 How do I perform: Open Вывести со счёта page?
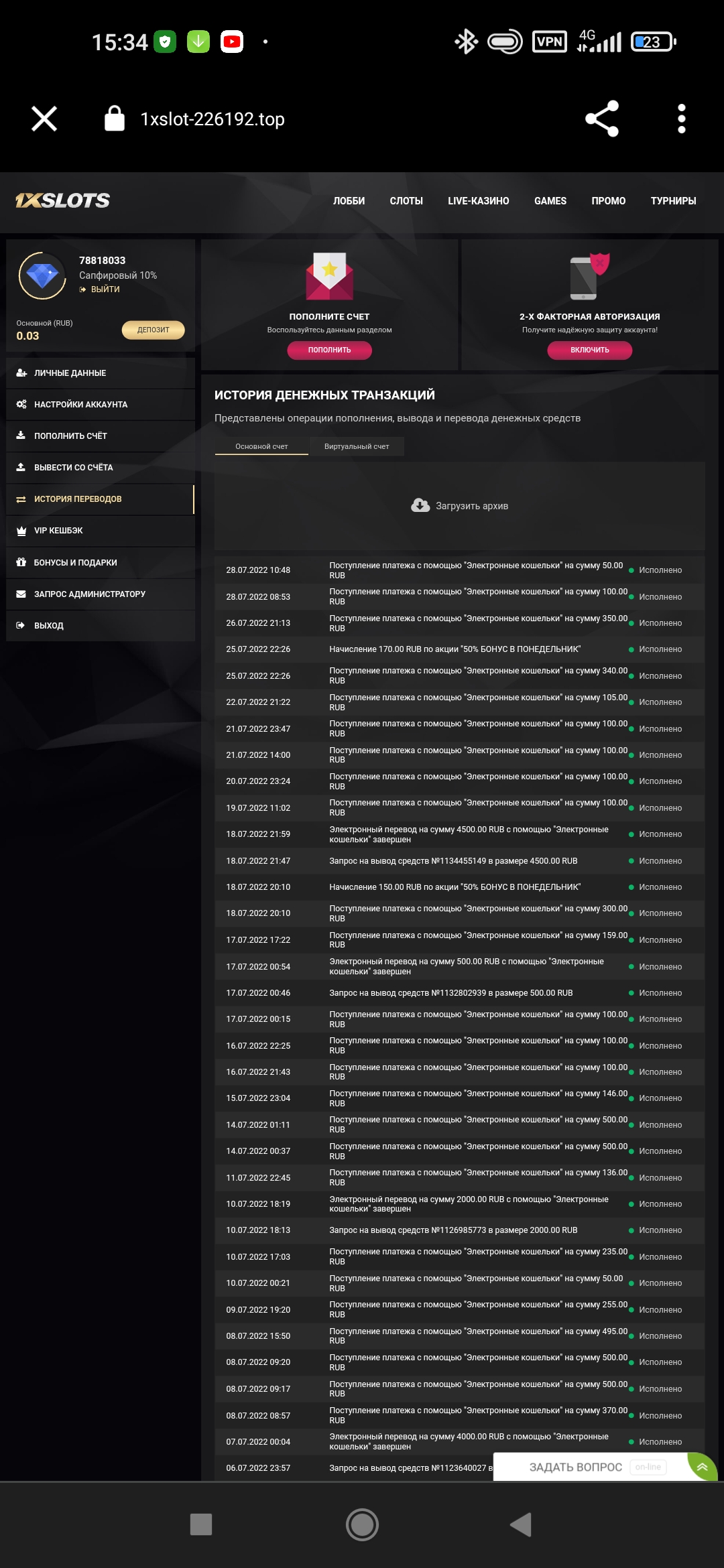pos(73,468)
